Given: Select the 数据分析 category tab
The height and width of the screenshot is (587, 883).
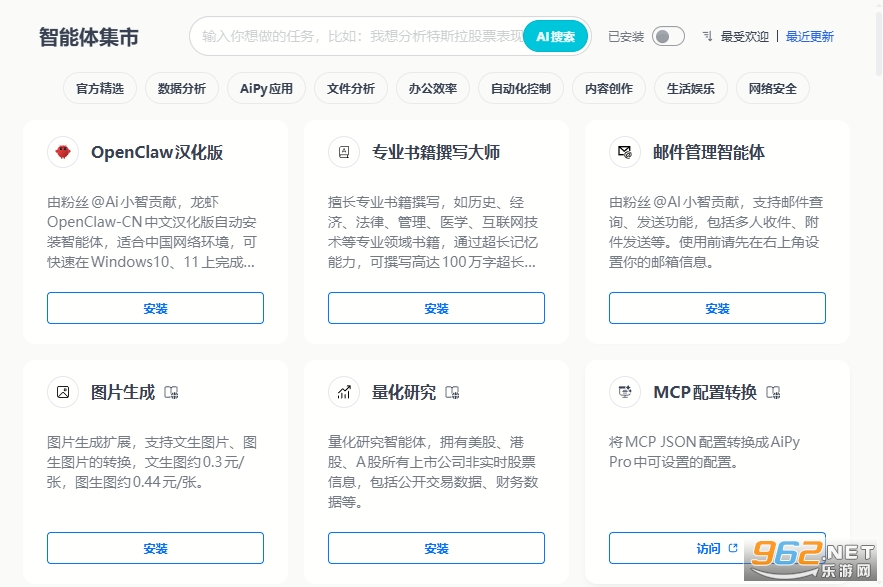Looking at the screenshot, I should click(x=181, y=88).
